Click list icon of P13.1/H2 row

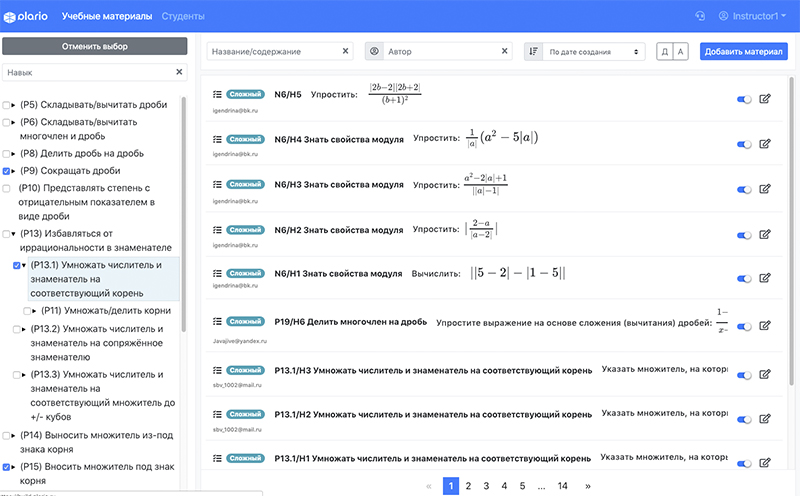(217, 414)
